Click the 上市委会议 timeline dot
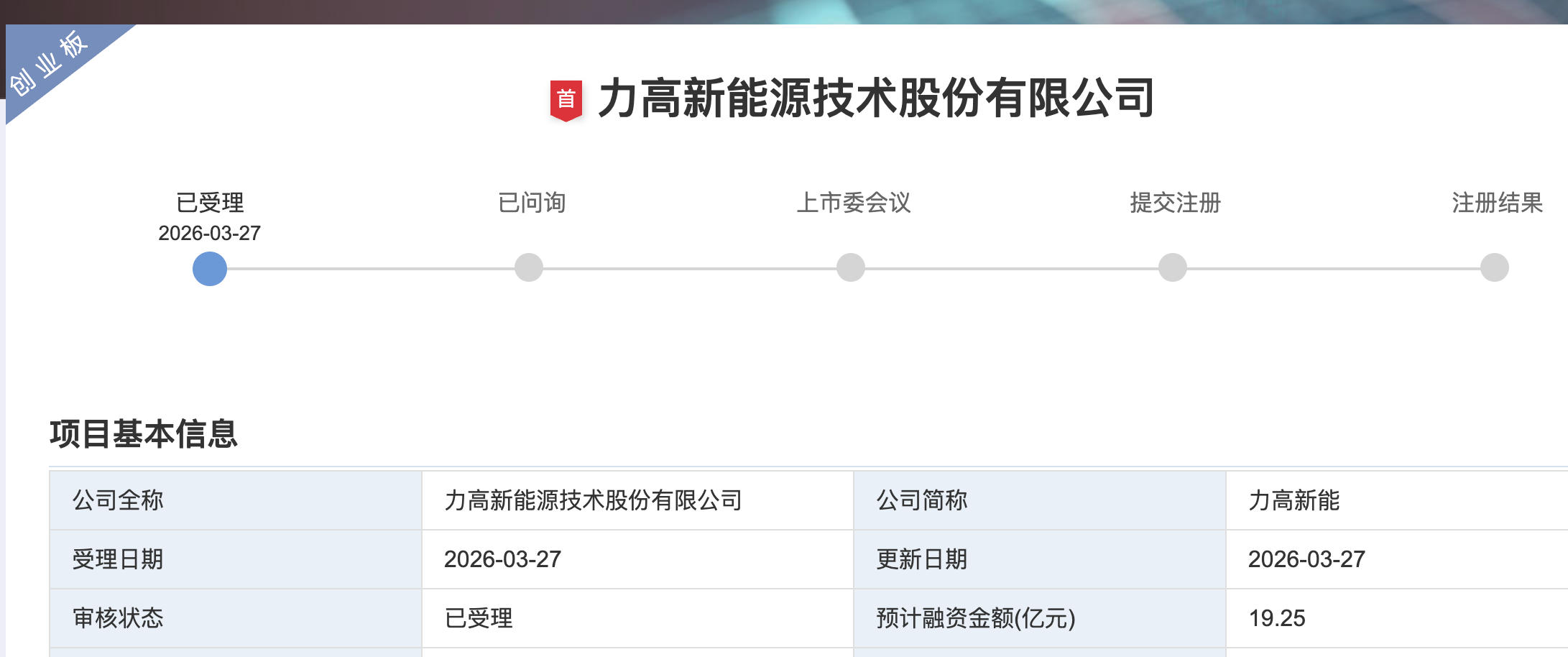 coord(851,267)
